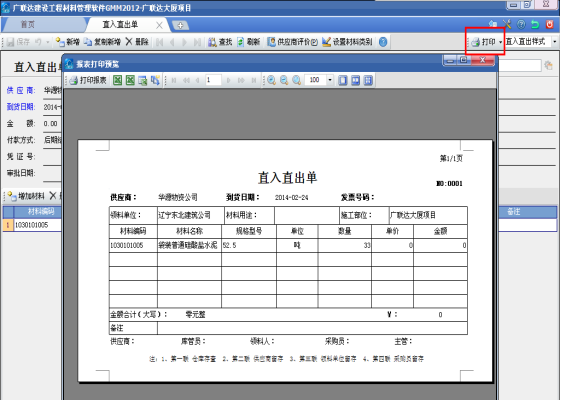Click 新增 new record button
Screen dimensions: 561x400
67,42
